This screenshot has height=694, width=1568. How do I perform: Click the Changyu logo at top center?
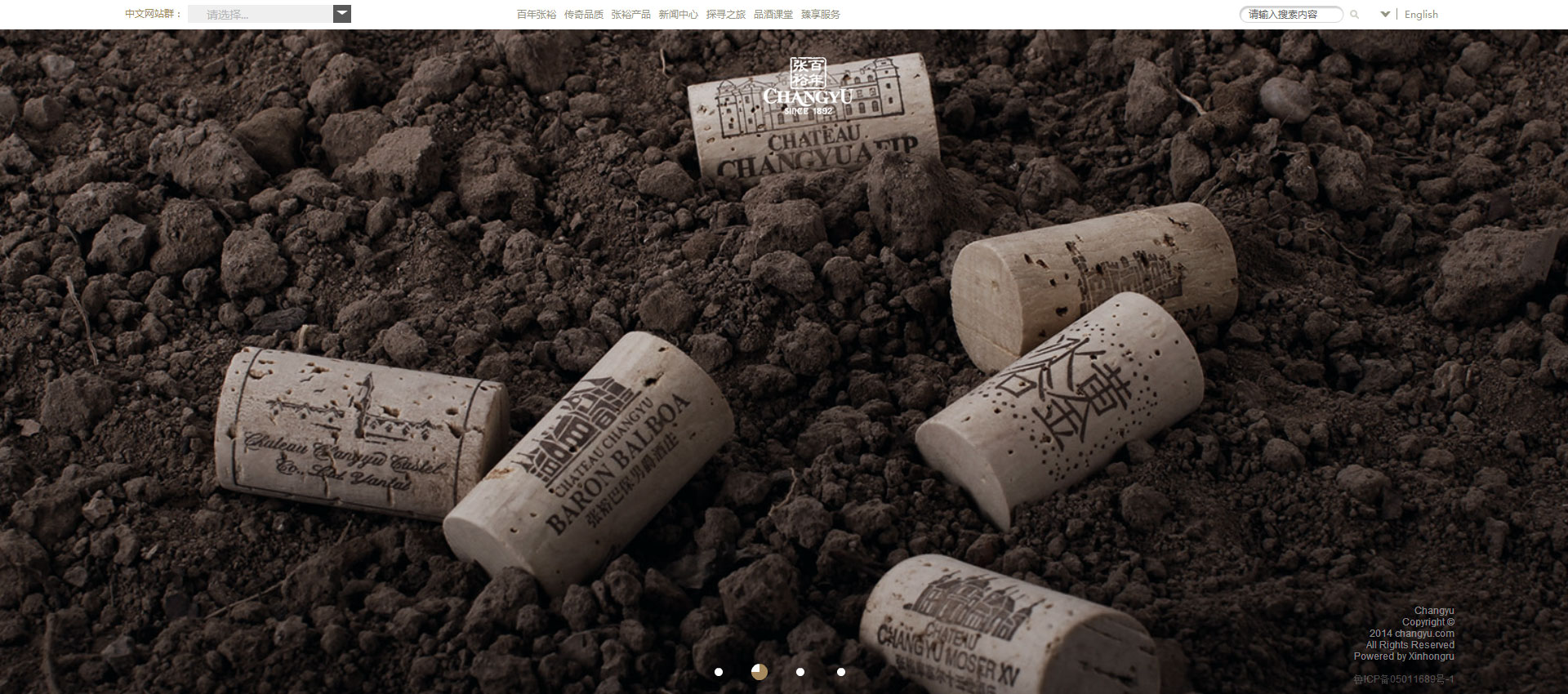808,87
